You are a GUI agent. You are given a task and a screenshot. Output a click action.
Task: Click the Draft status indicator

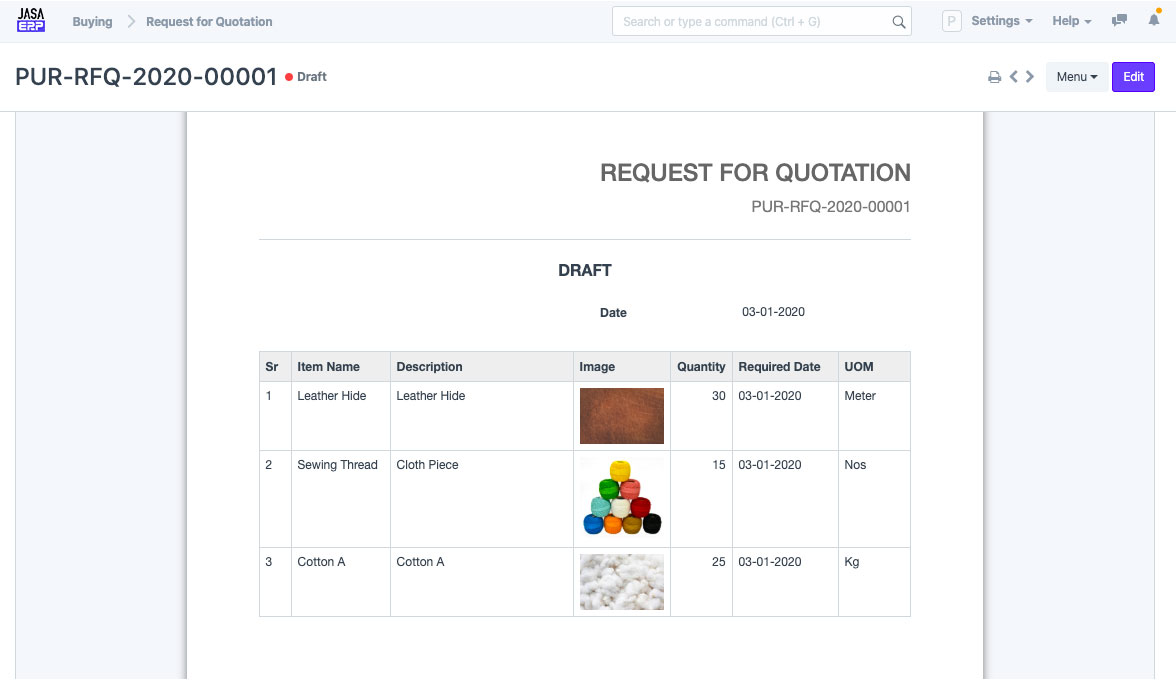[x=311, y=77]
